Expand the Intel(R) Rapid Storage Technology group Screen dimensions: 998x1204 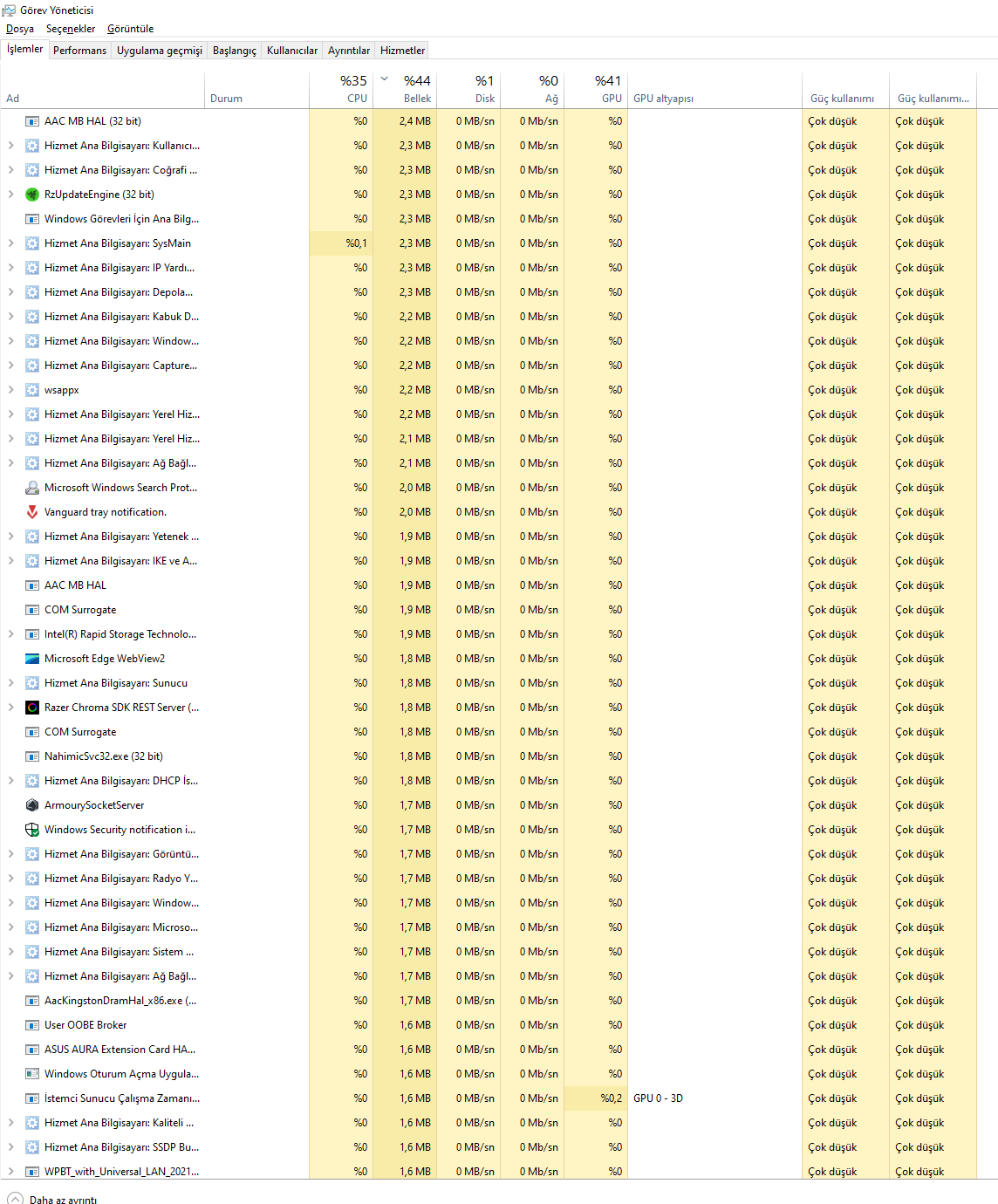[x=10, y=634]
